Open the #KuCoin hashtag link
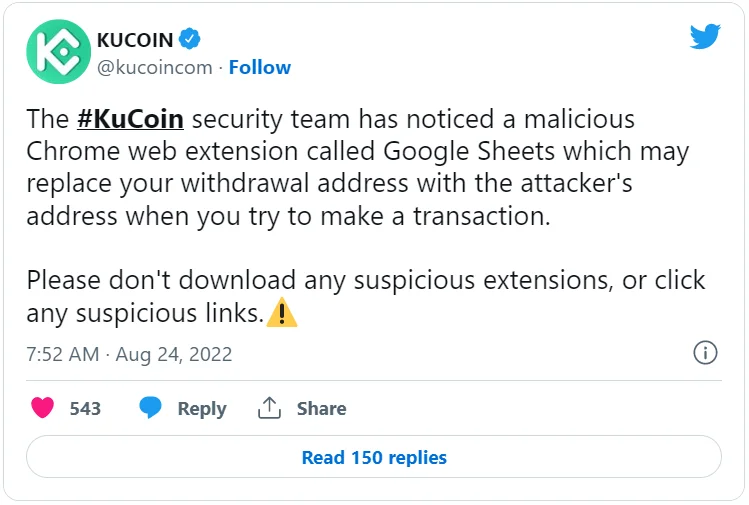Screen dimensions: 749x505 pos(129,120)
